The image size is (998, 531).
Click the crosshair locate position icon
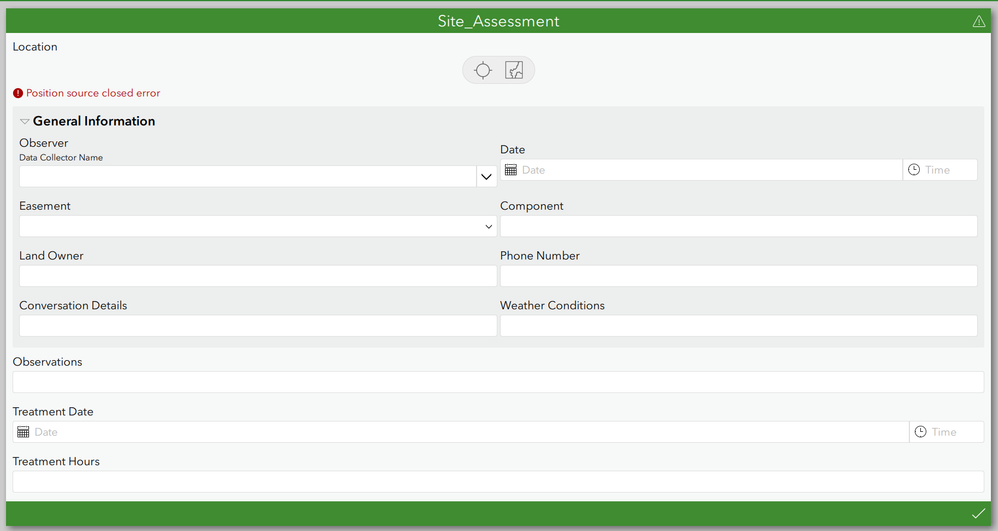(483, 70)
